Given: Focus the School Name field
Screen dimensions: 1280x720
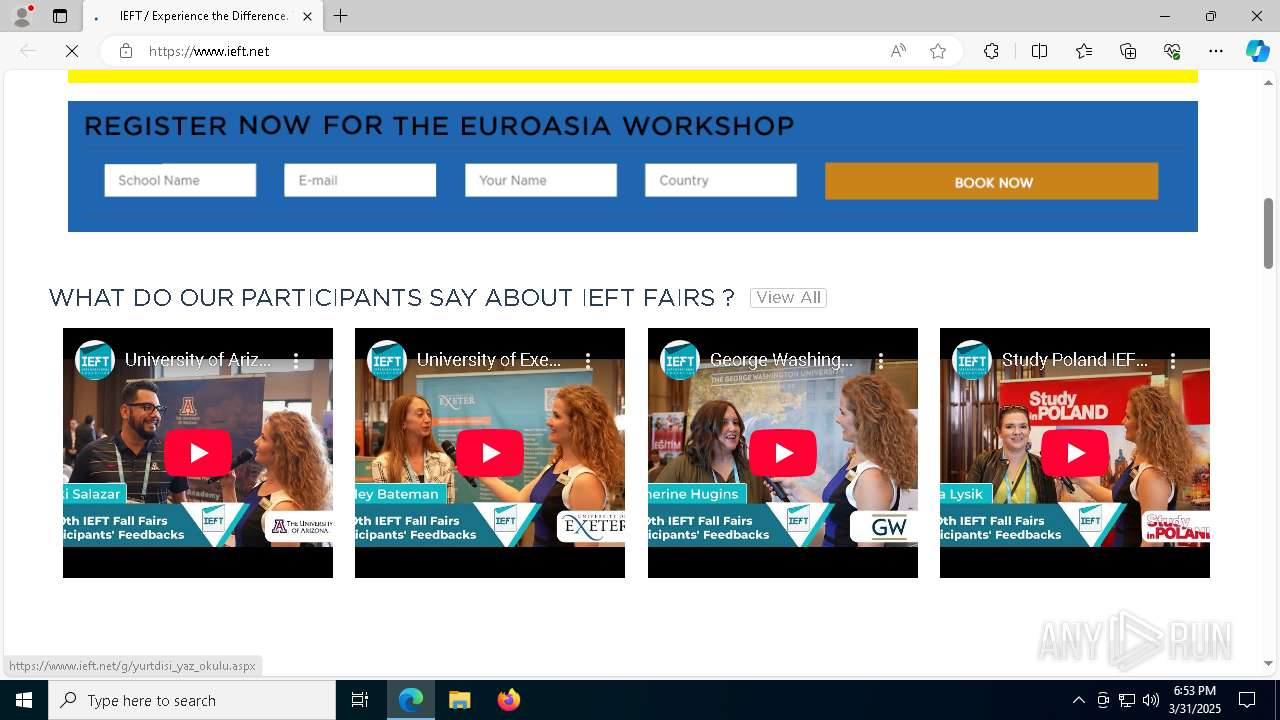Looking at the screenshot, I should click(x=180, y=180).
